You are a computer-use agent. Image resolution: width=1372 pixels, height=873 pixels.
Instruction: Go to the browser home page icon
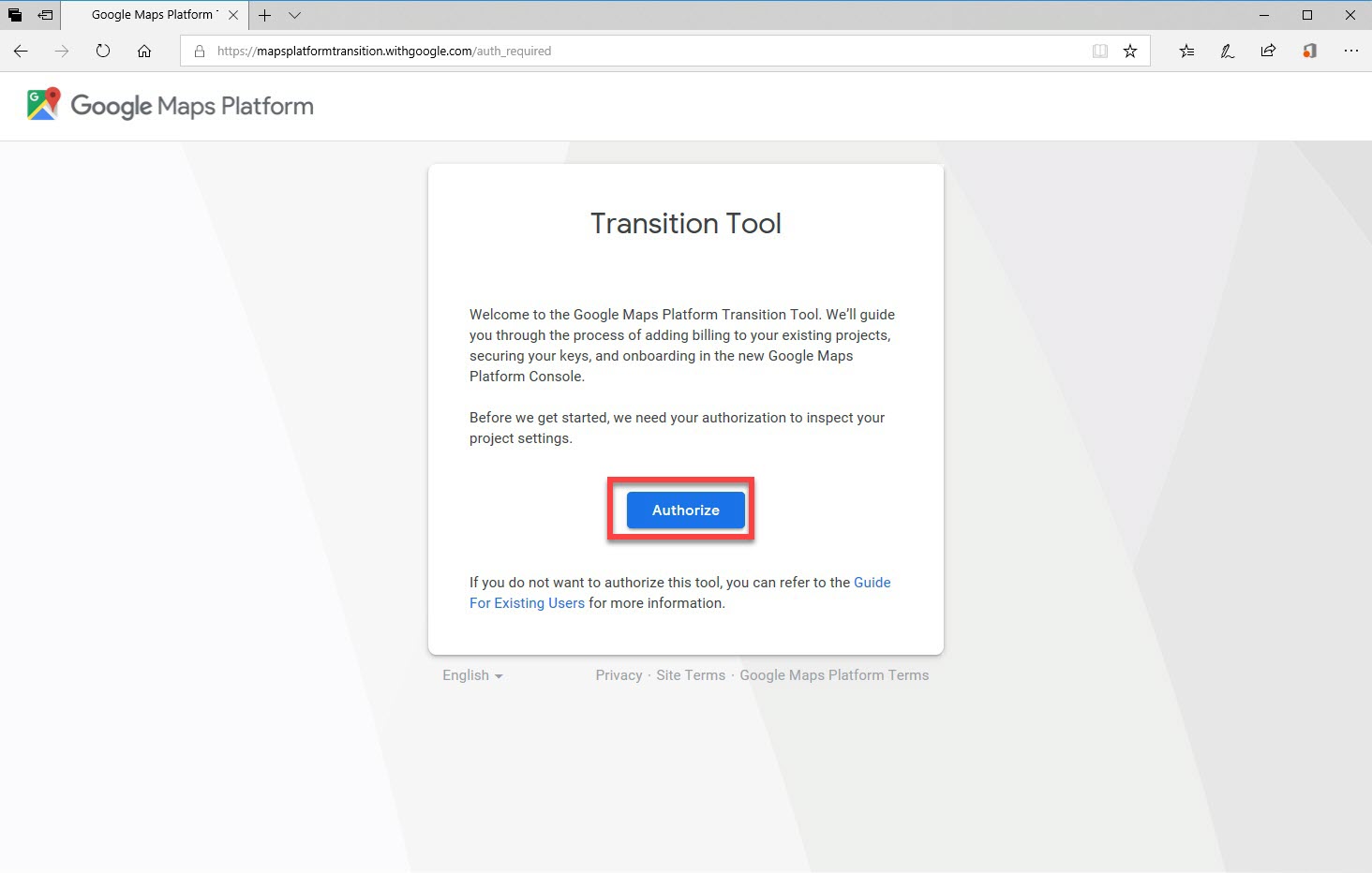click(x=144, y=51)
